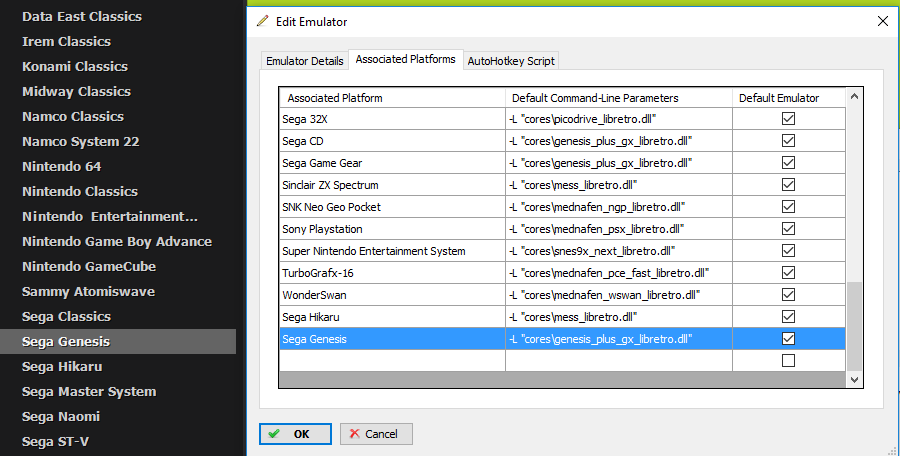Edit mednafen_pce_fast_libretro.dll parameter cell
Viewport: 900px width, 456px height.
pos(619,273)
